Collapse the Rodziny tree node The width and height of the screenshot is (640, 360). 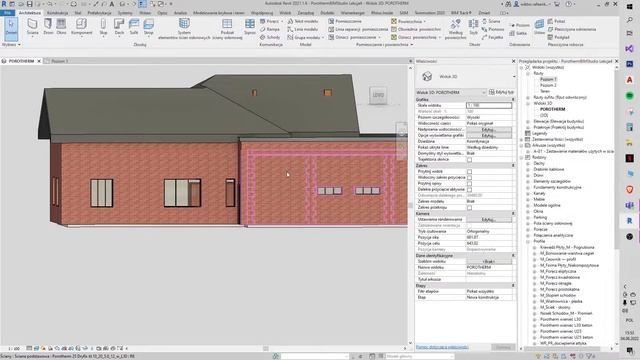coord(522,157)
